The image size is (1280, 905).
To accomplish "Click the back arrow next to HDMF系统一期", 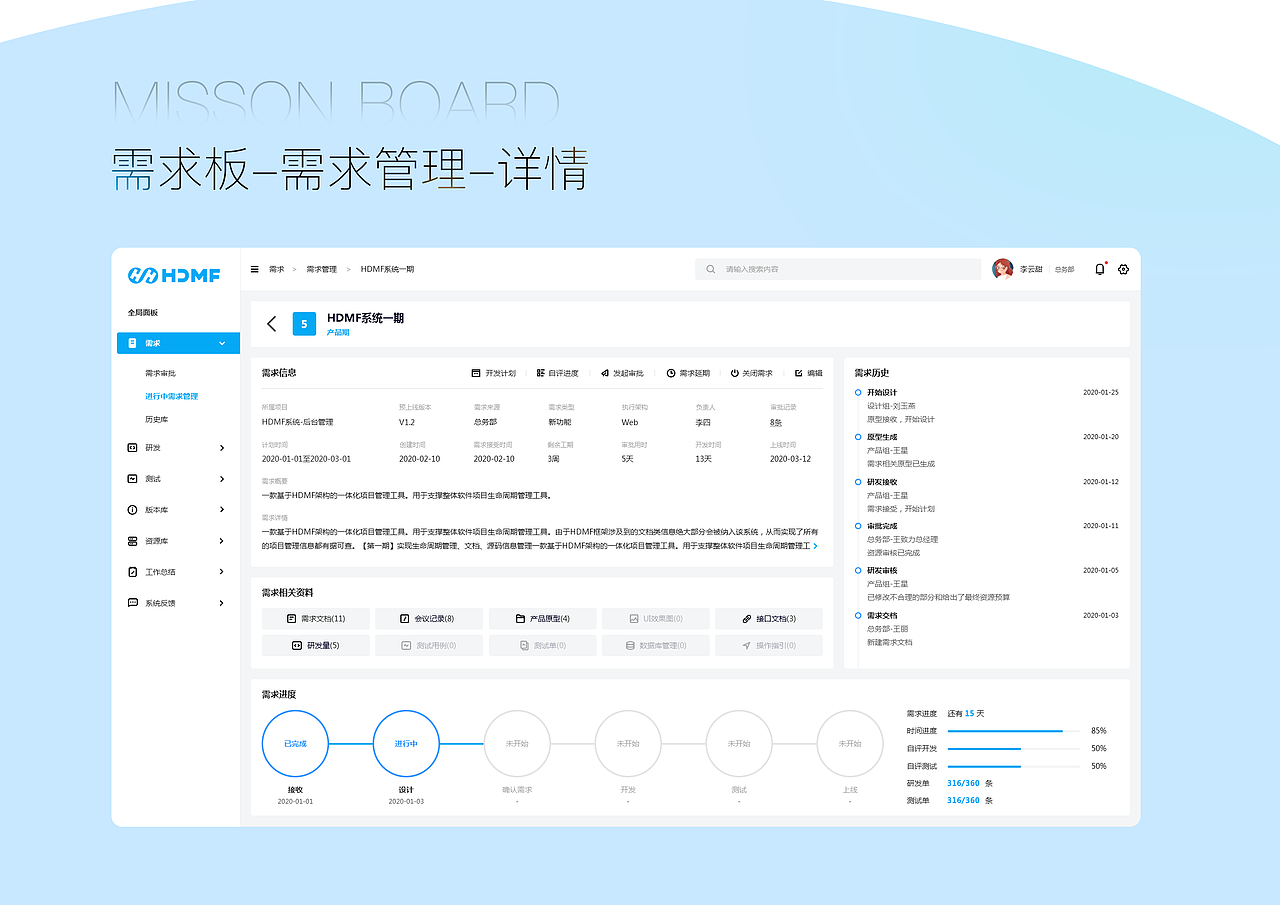I will [271, 323].
